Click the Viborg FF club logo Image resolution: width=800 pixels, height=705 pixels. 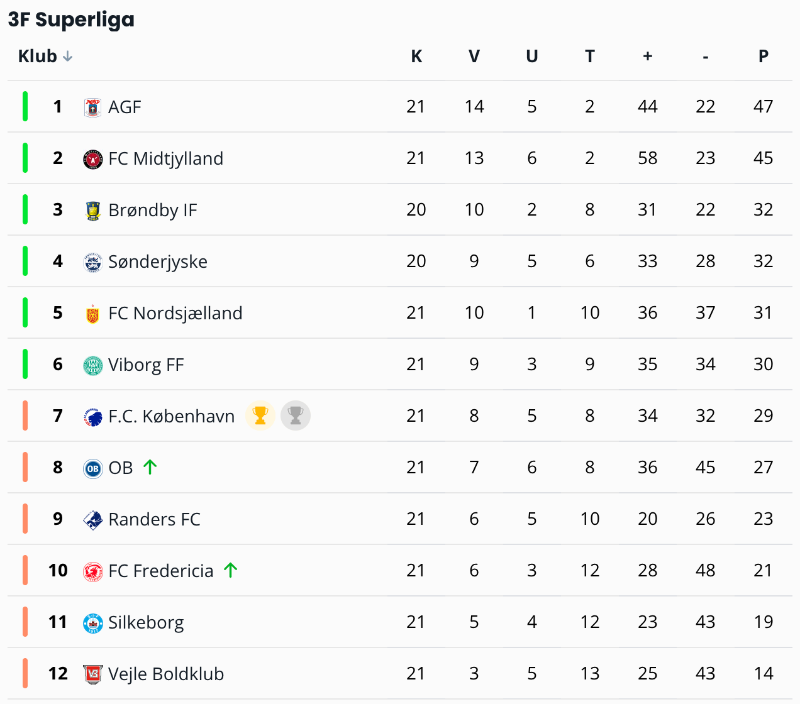click(93, 365)
